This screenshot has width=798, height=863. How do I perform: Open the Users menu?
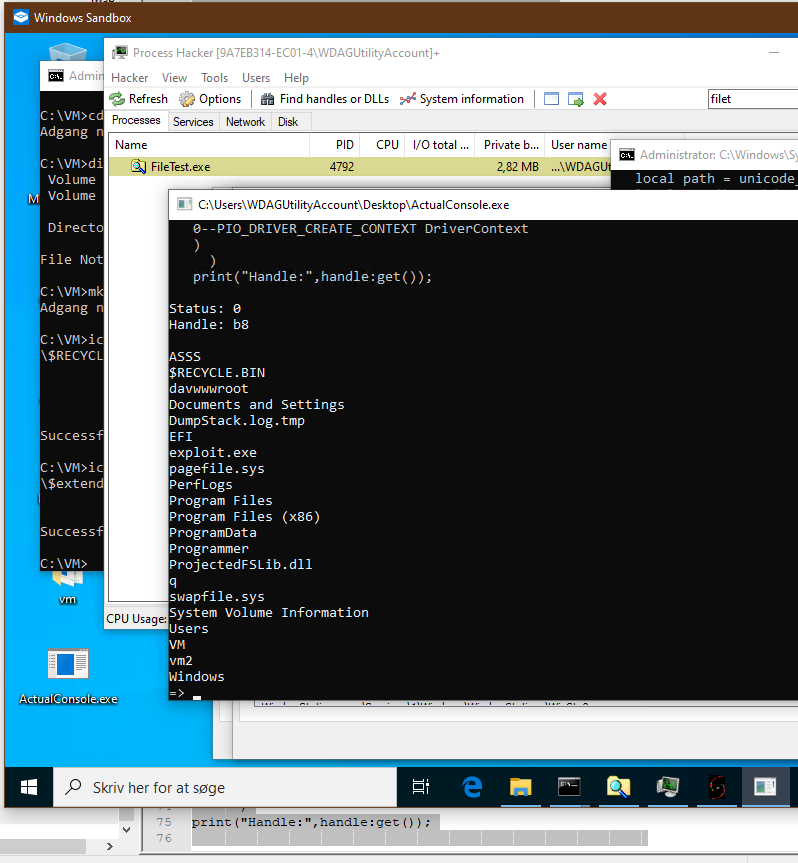[x=256, y=78]
